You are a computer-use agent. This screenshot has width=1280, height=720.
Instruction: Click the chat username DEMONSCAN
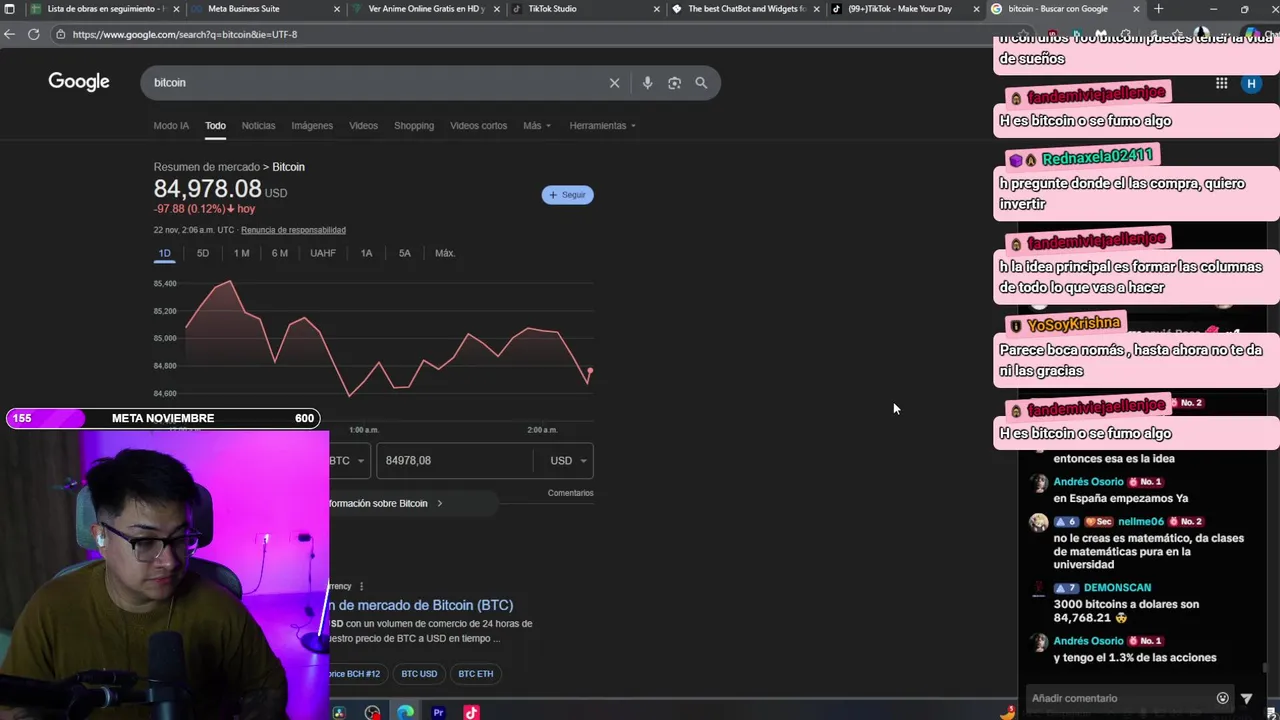(1117, 588)
